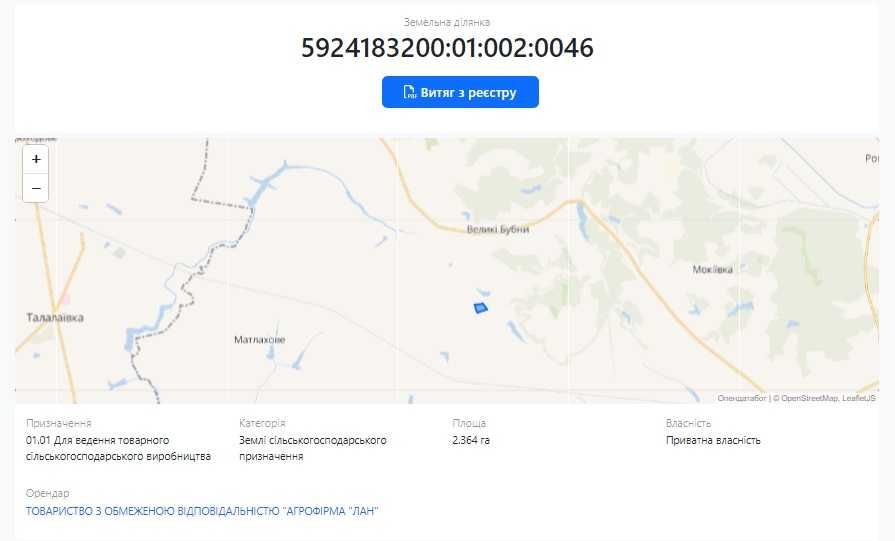Open the Опендатабот attribution link
Screen dimensions: 895x541
click(x=741, y=398)
